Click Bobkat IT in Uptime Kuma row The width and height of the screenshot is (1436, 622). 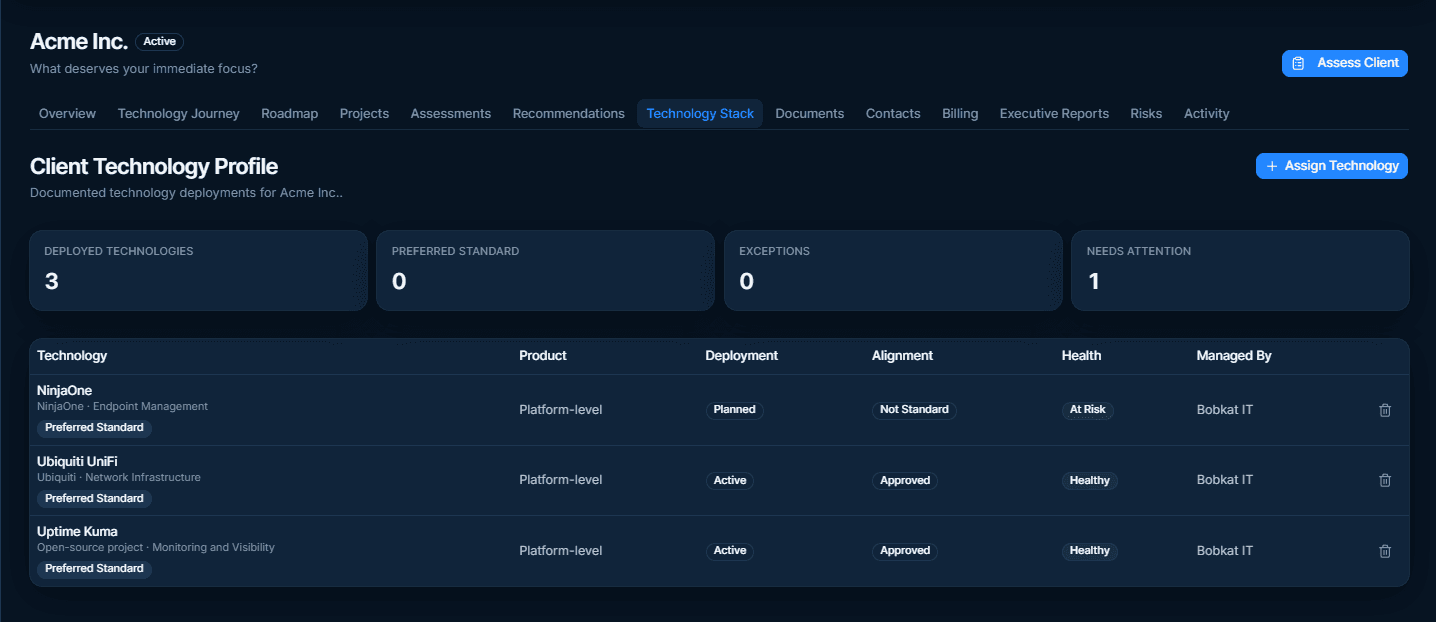coord(1225,551)
